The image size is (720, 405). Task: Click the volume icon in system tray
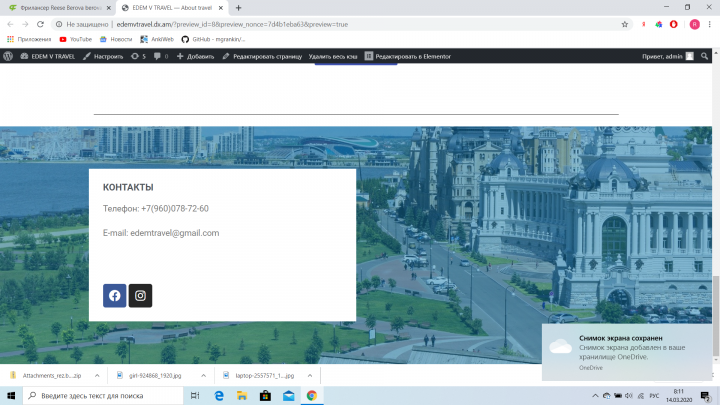pos(629,395)
